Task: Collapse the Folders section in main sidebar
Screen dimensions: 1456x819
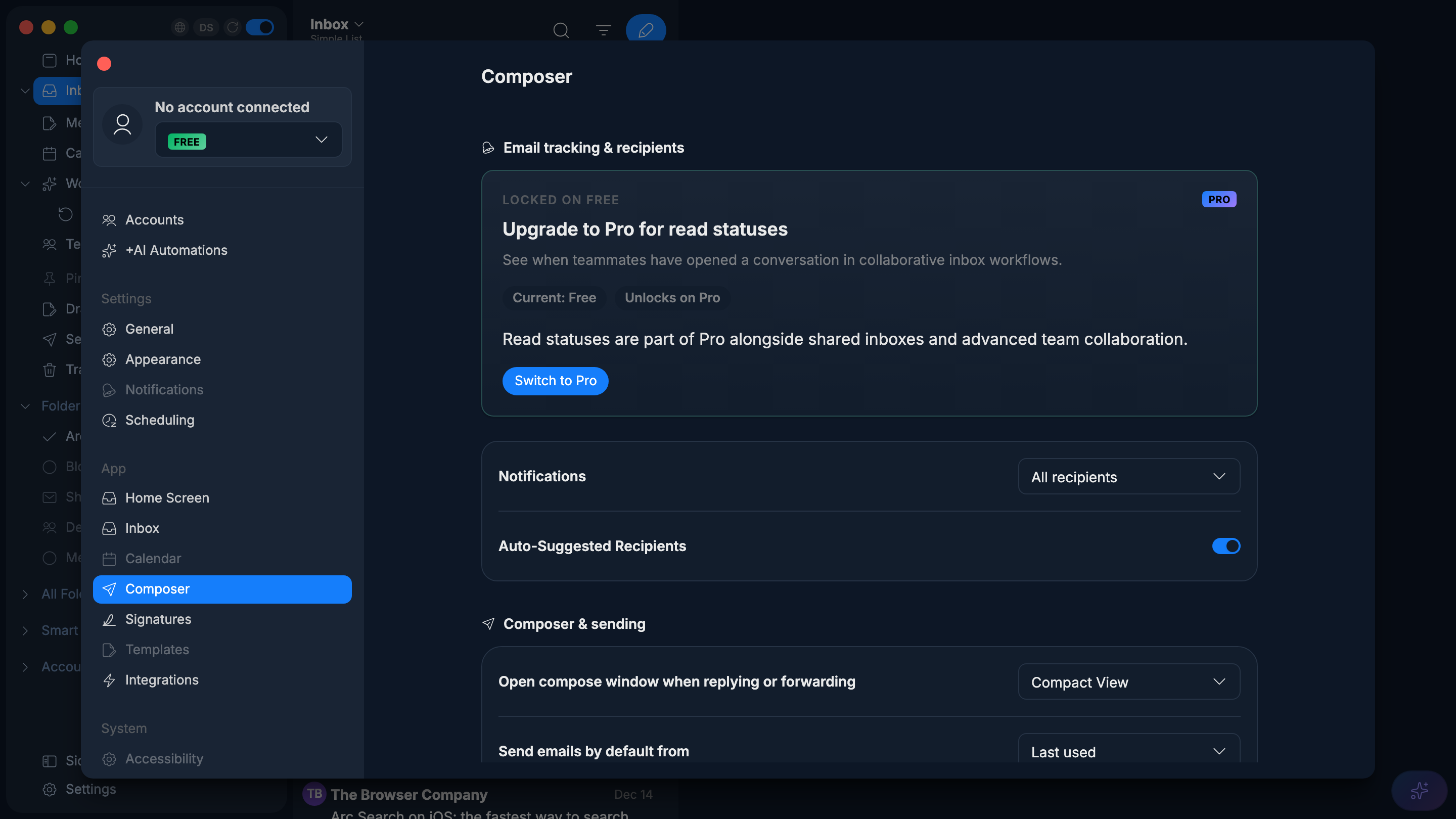Action: (x=25, y=406)
